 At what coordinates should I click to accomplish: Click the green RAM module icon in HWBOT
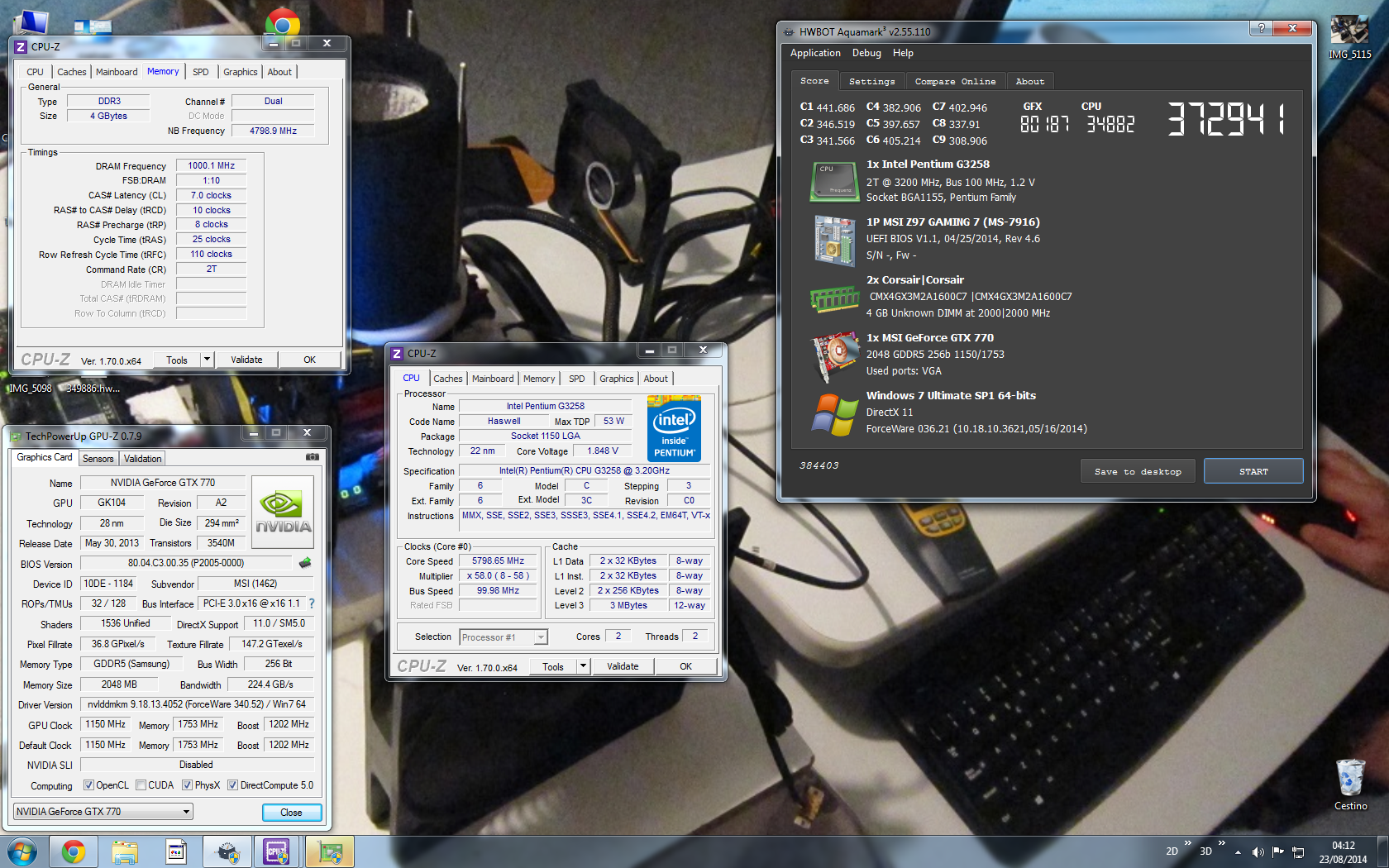[834, 298]
